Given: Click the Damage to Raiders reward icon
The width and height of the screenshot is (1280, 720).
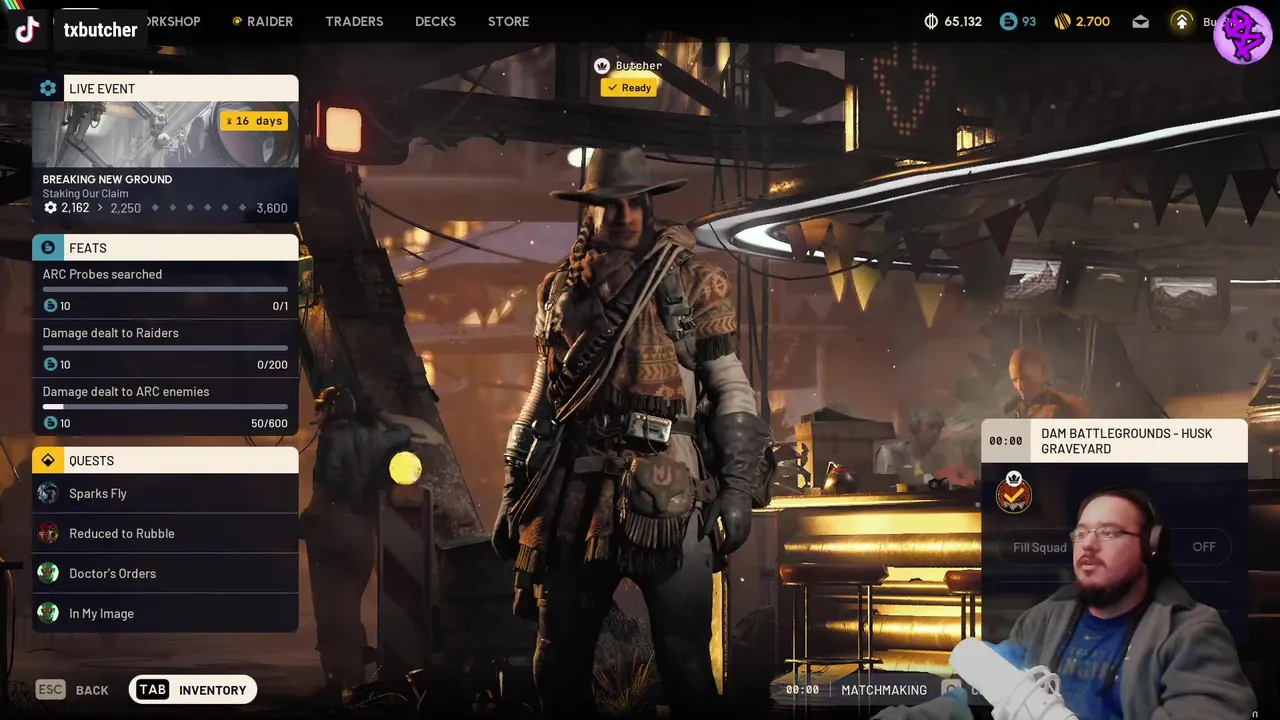Looking at the screenshot, I should (x=50, y=365).
